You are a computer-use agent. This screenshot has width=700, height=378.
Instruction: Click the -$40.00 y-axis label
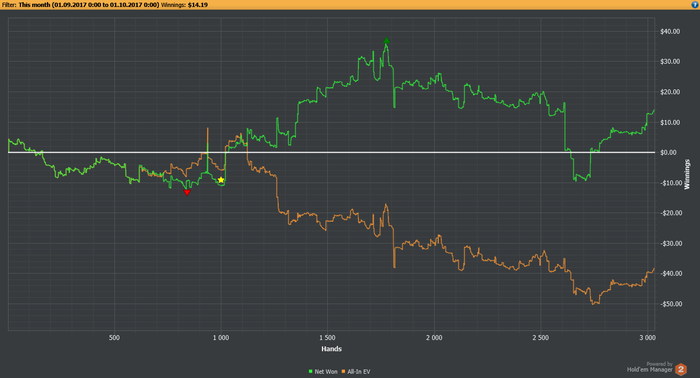tap(671, 274)
